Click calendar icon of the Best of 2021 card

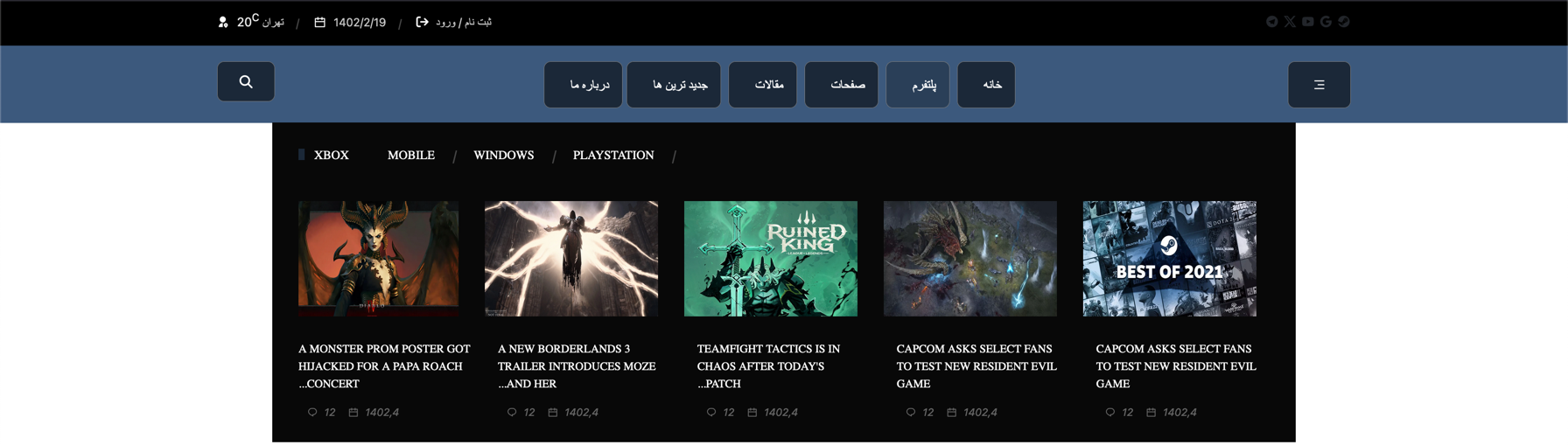(1151, 412)
